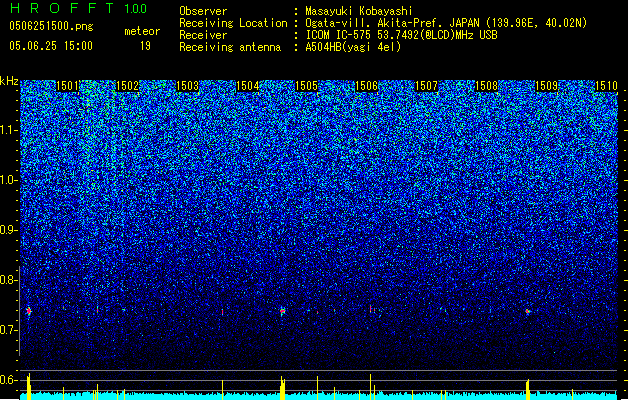Click the 1503 time marker

pyautogui.click(x=187, y=86)
